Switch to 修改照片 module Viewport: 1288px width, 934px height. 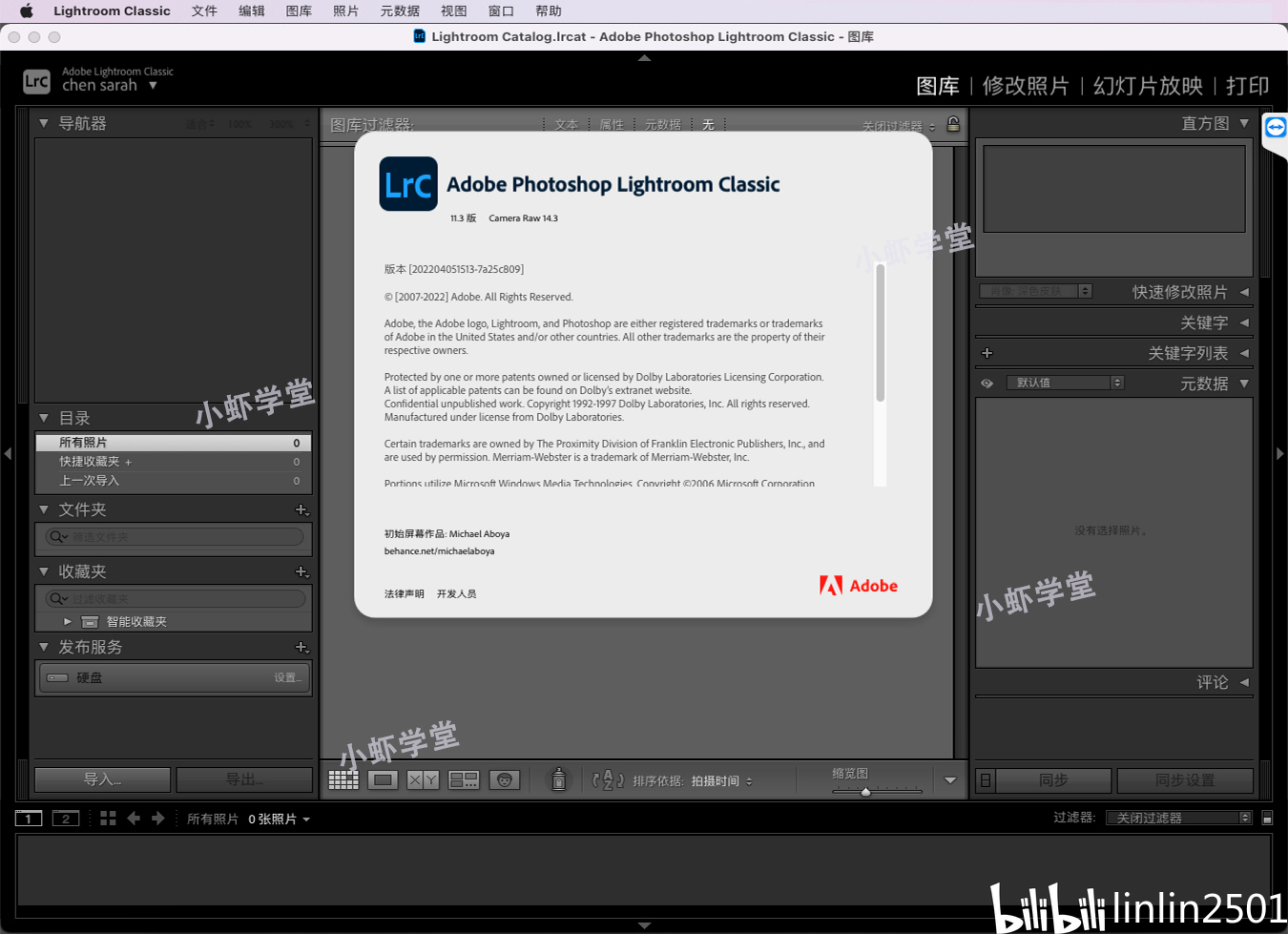pos(1026,86)
